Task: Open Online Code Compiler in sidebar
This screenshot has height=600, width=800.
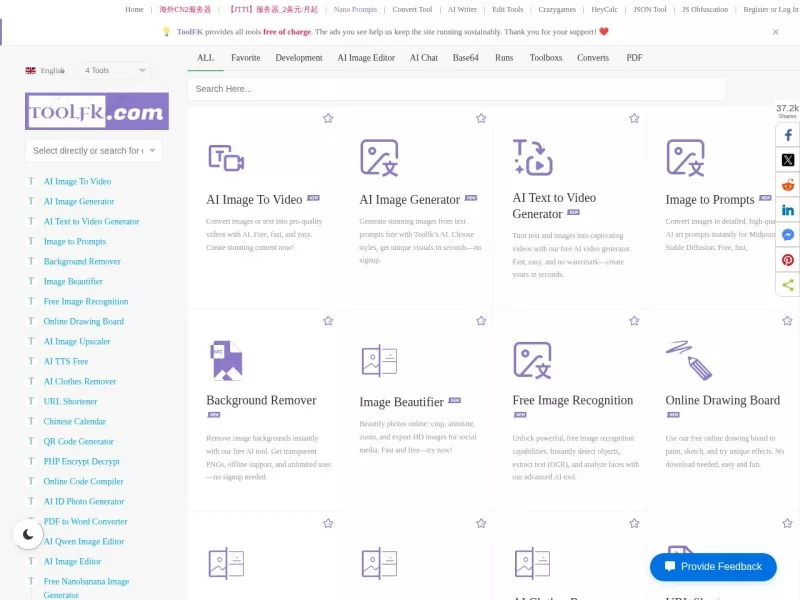Action: click(x=84, y=481)
